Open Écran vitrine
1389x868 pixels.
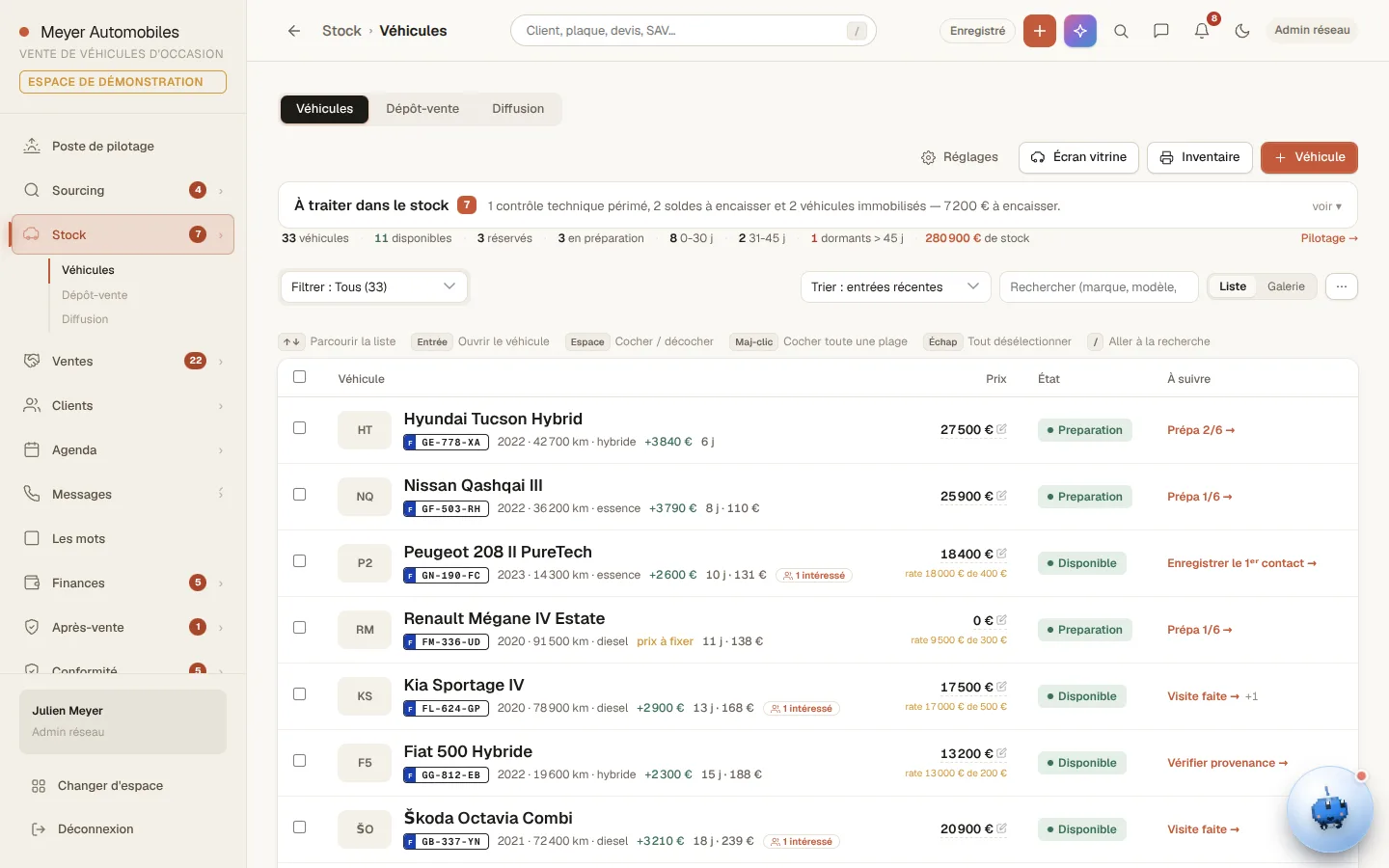(x=1078, y=157)
